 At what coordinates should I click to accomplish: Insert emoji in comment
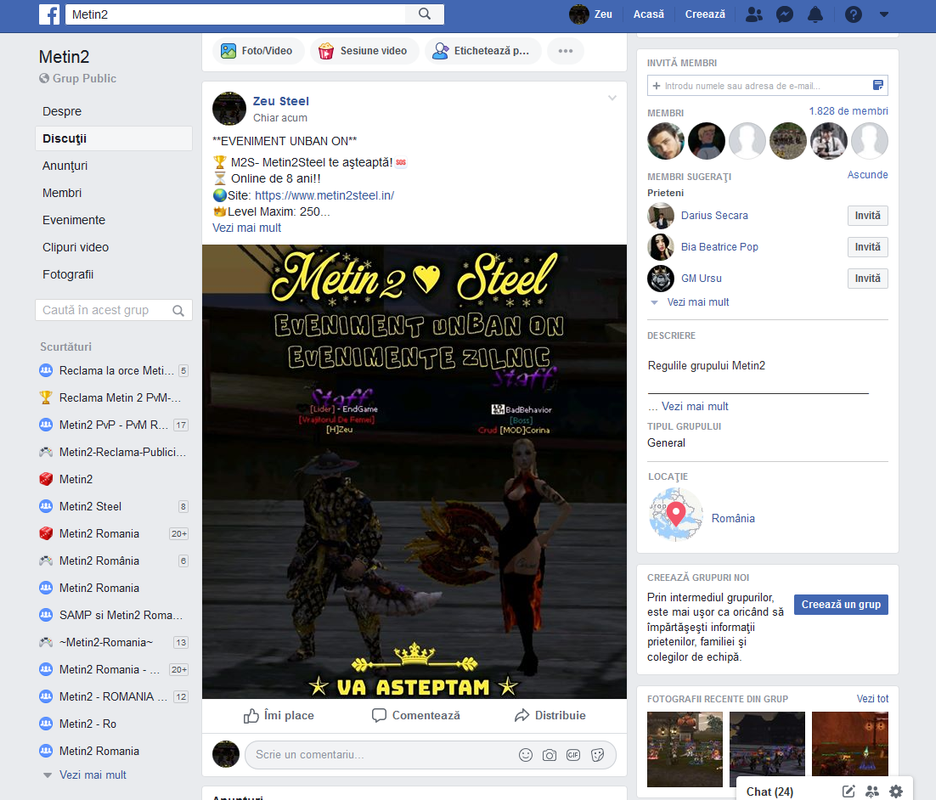click(x=525, y=755)
